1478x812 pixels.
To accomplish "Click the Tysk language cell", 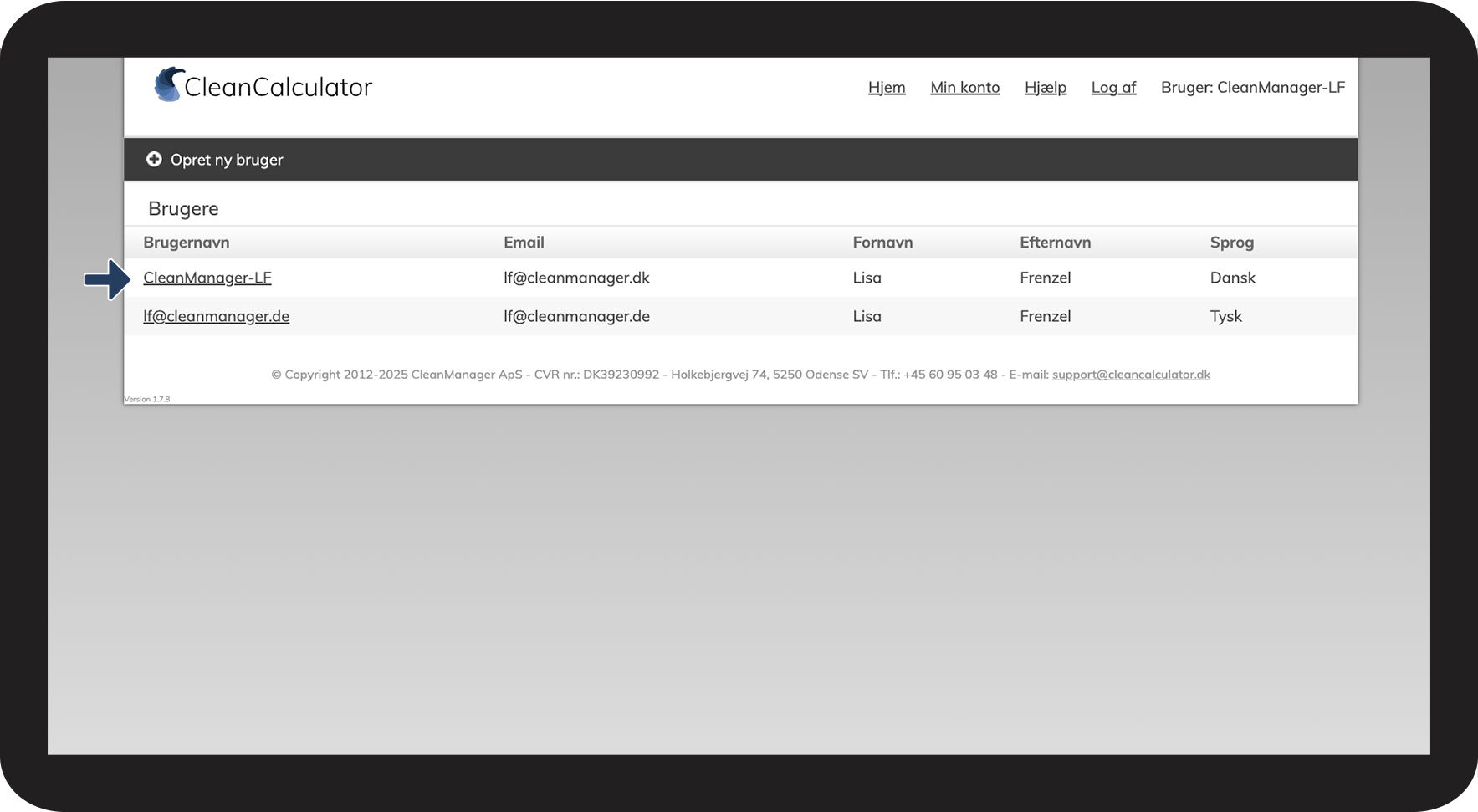I will 1225,316.
